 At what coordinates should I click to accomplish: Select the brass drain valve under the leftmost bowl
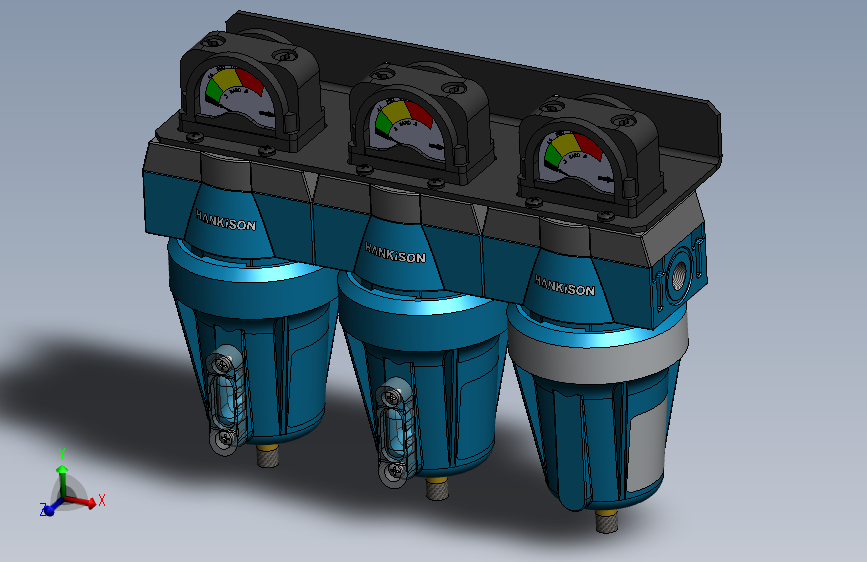268,456
